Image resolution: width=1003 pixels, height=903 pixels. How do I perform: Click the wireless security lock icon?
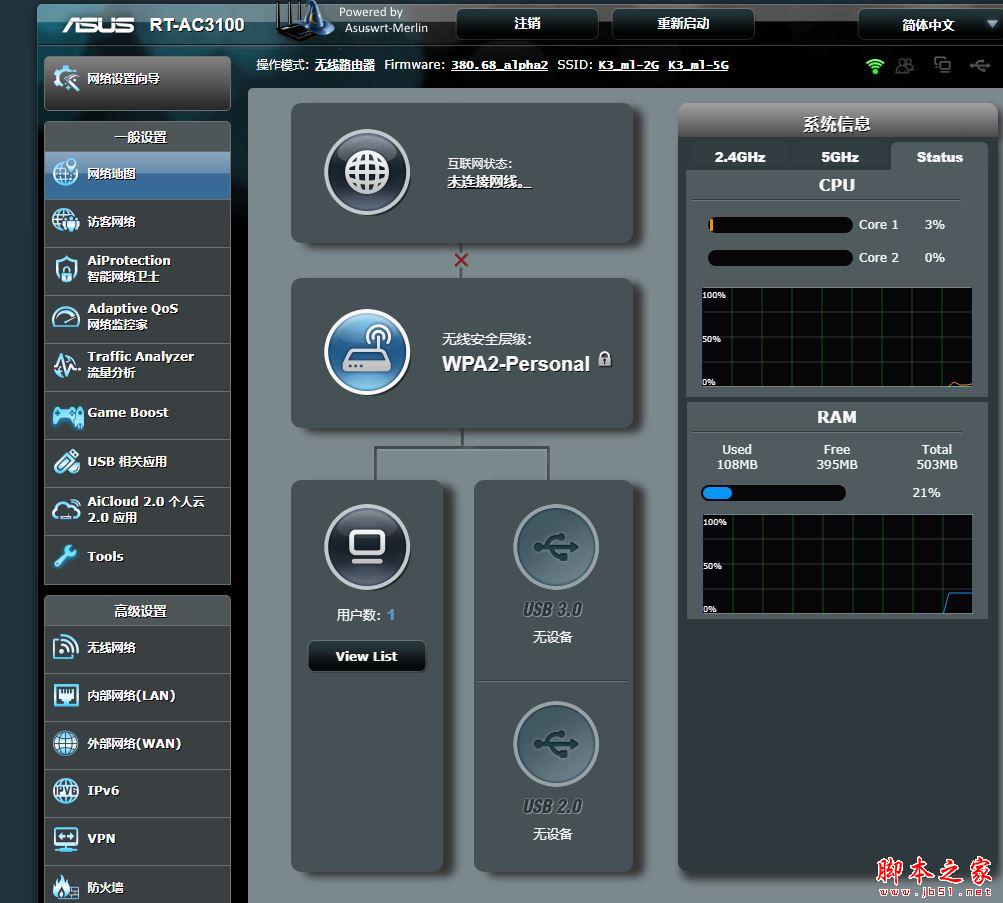coord(604,359)
